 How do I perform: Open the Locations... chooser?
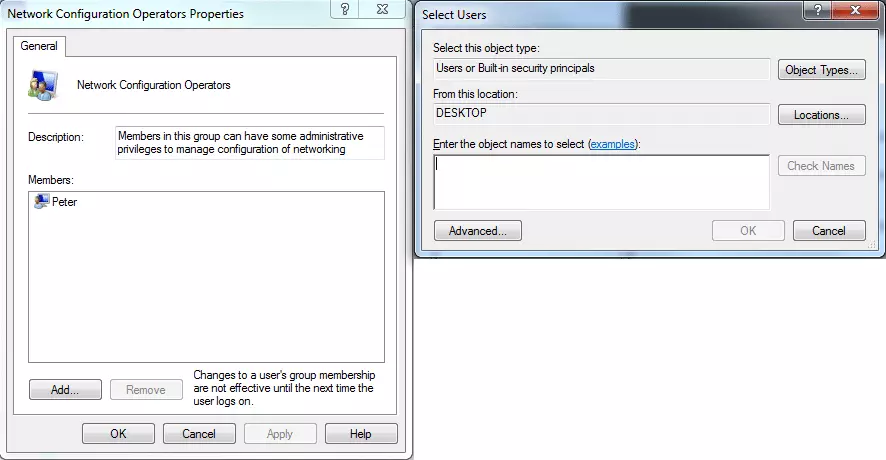pyautogui.click(x=822, y=115)
